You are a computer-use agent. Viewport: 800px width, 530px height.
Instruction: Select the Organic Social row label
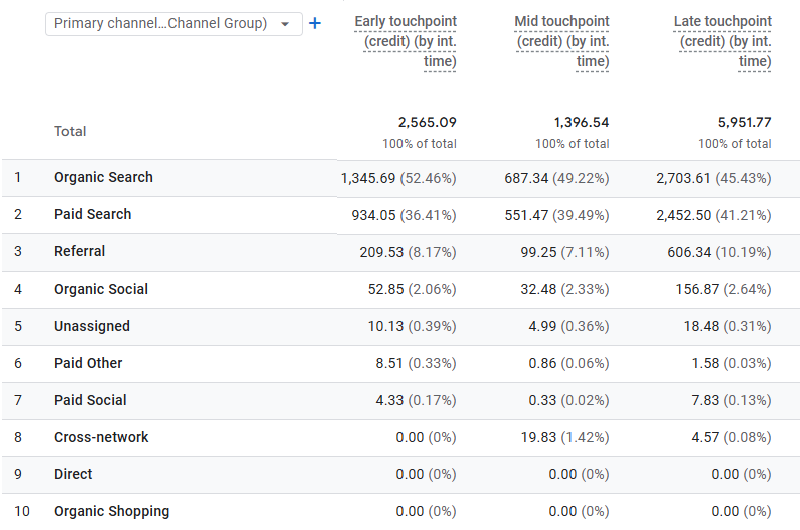tap(101, 289)
